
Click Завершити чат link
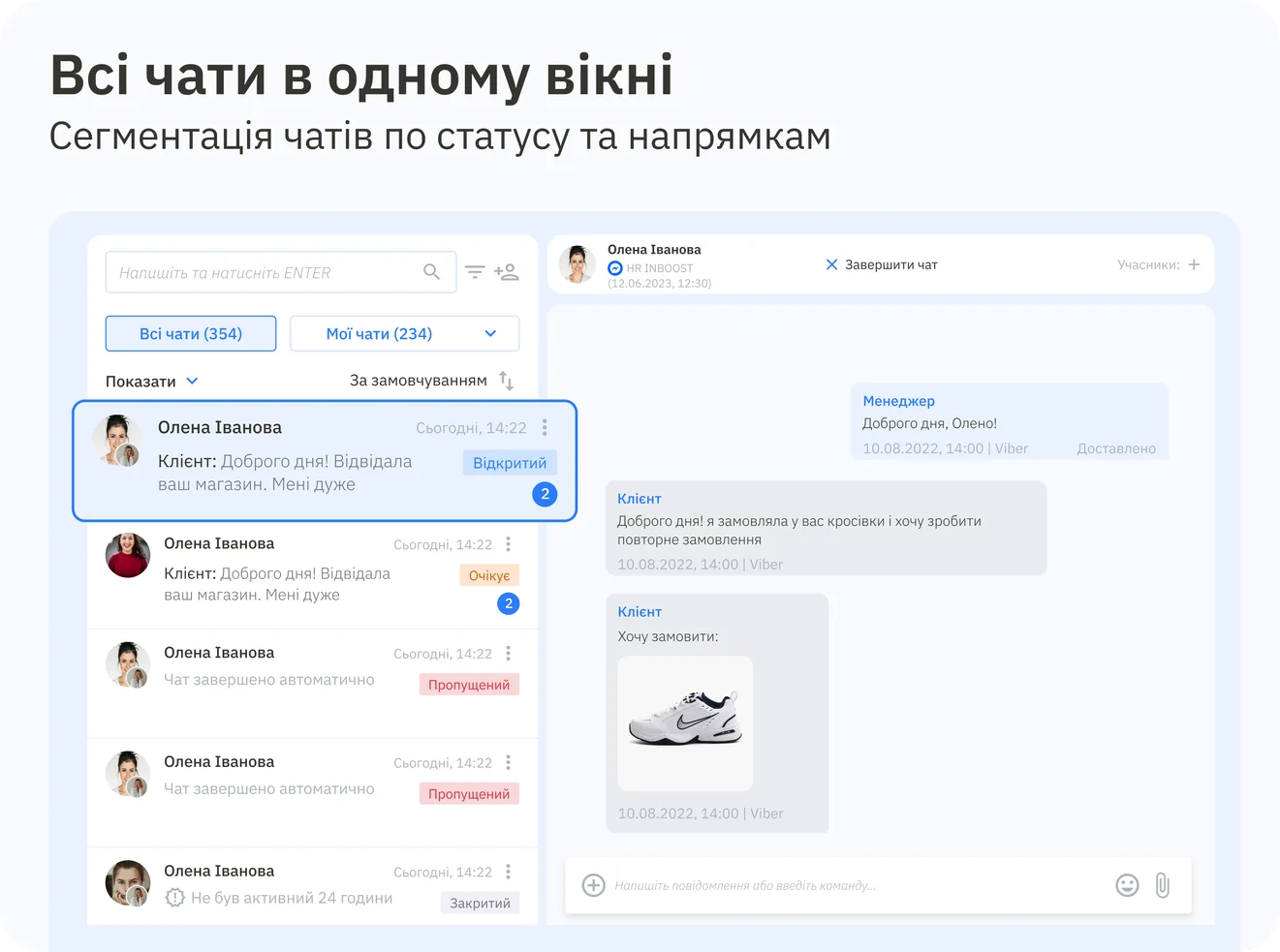point(891,264)
